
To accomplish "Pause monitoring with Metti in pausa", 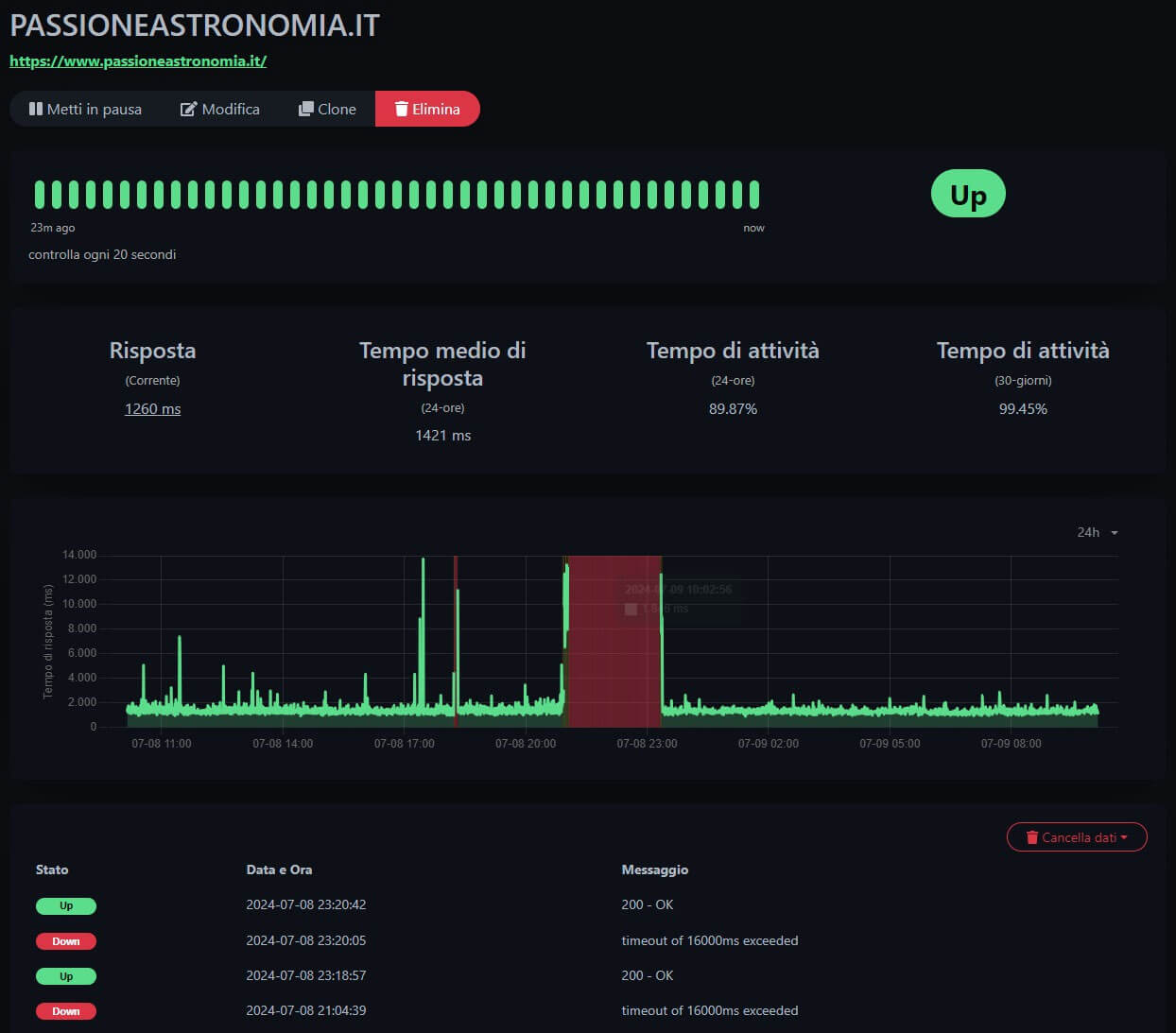I will (85, 109).
